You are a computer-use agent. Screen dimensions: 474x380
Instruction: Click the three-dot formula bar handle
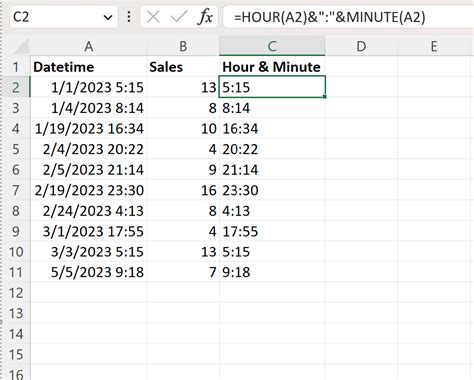point(129,17)
